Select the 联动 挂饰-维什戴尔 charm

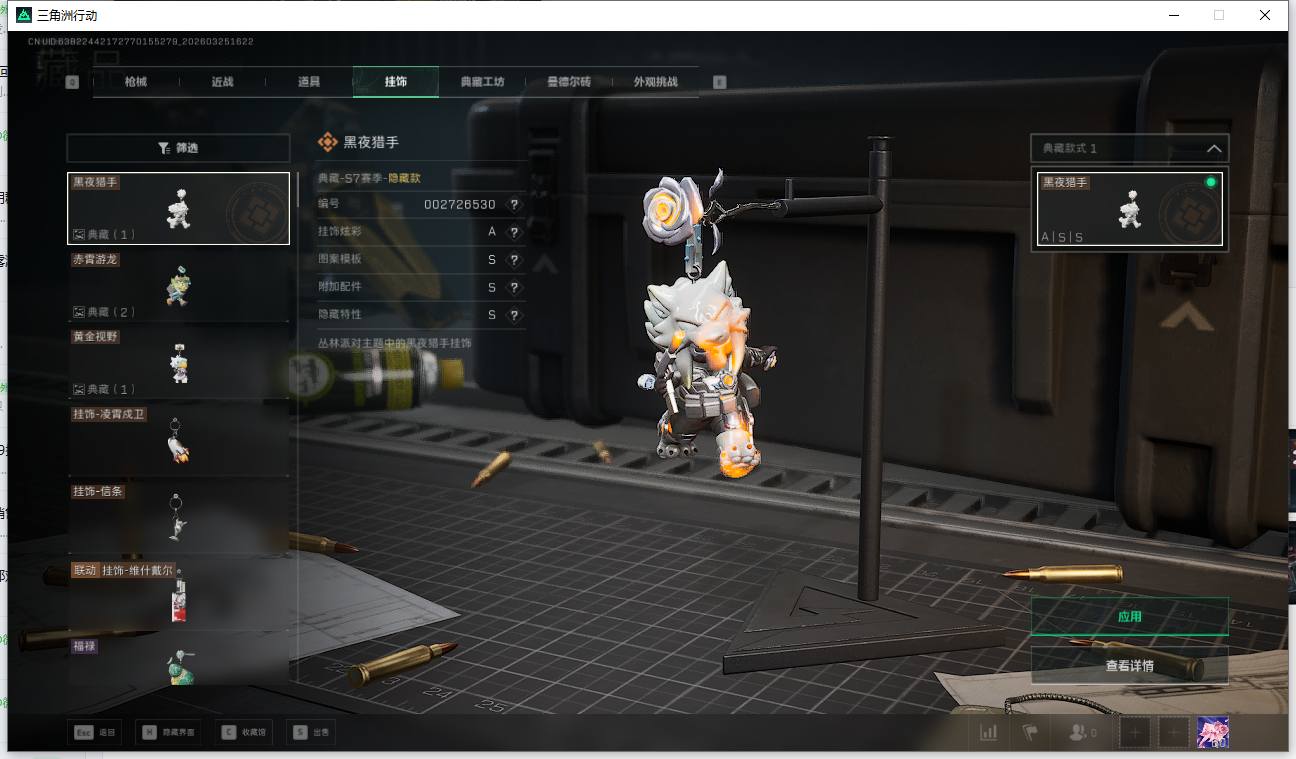[x=178, y=594]
